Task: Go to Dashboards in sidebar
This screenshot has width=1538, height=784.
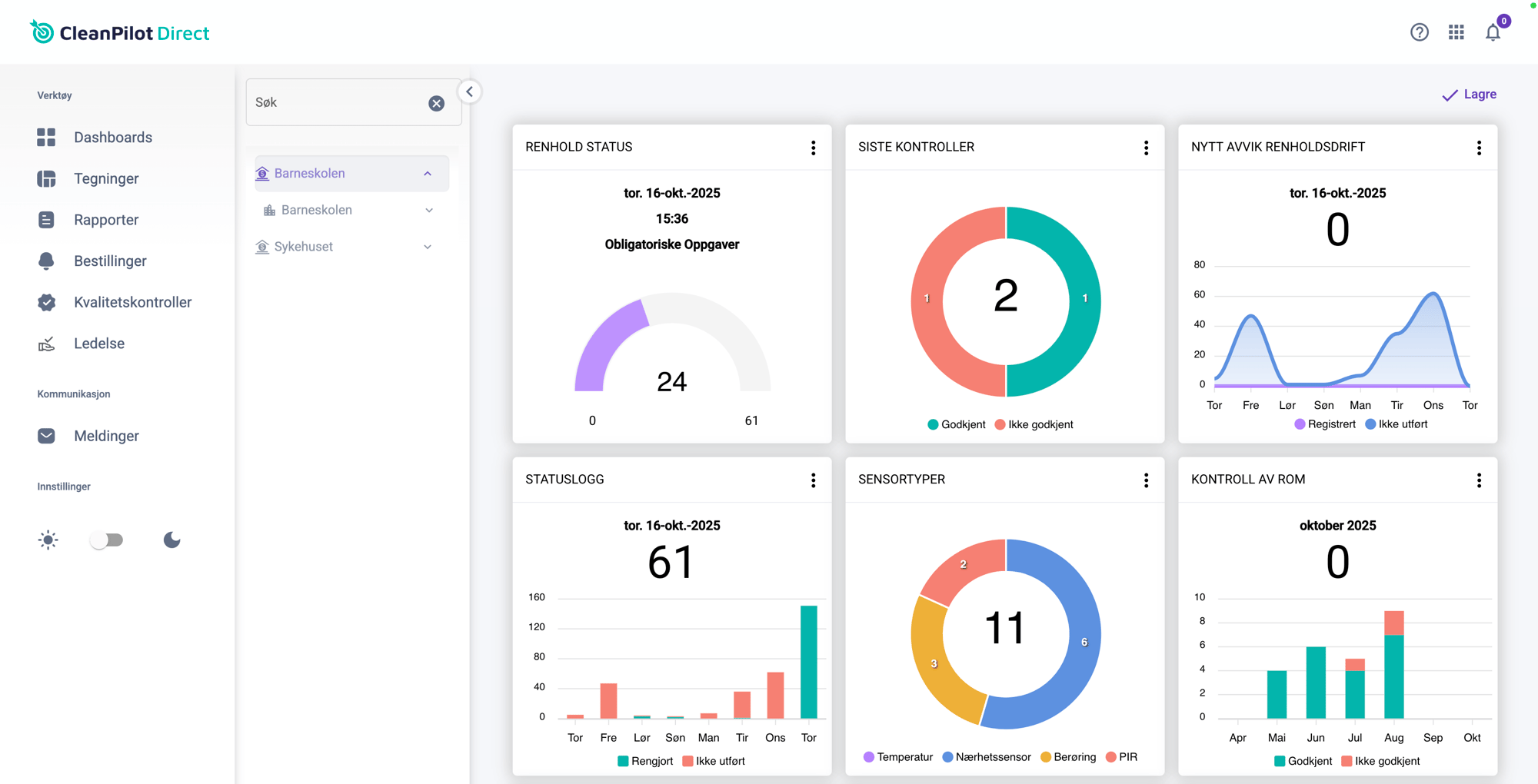Action: point(112,138)
